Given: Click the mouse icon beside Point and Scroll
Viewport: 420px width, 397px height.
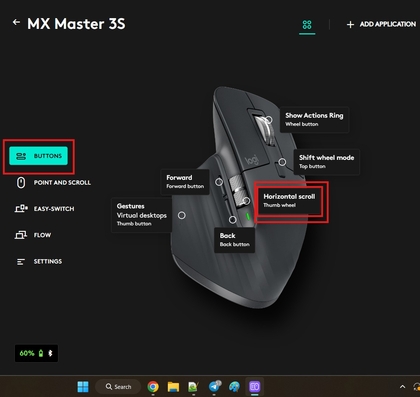Looking at the screenshot, I should point(21,183).
